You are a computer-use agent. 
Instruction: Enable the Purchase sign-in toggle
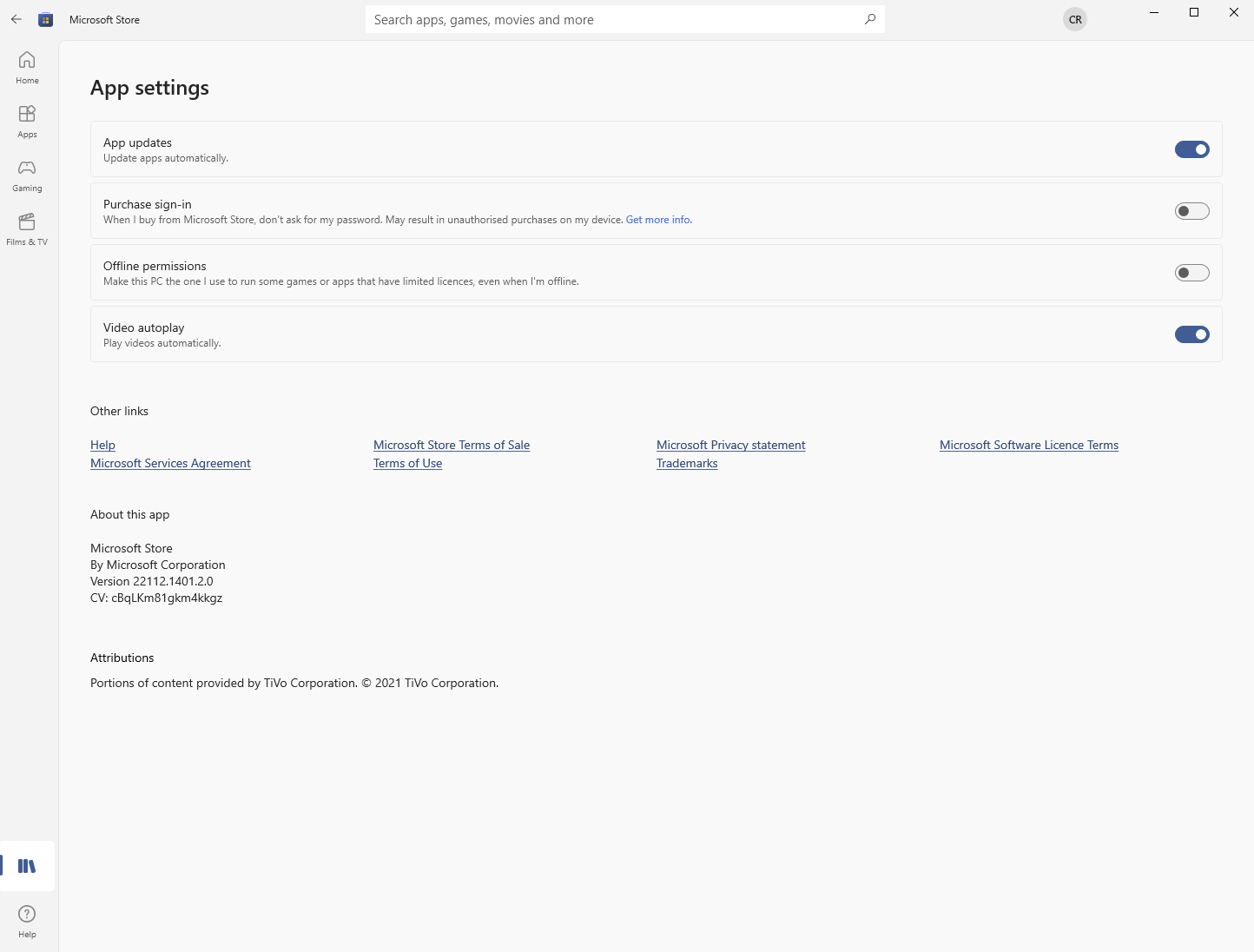point(1192,211)
